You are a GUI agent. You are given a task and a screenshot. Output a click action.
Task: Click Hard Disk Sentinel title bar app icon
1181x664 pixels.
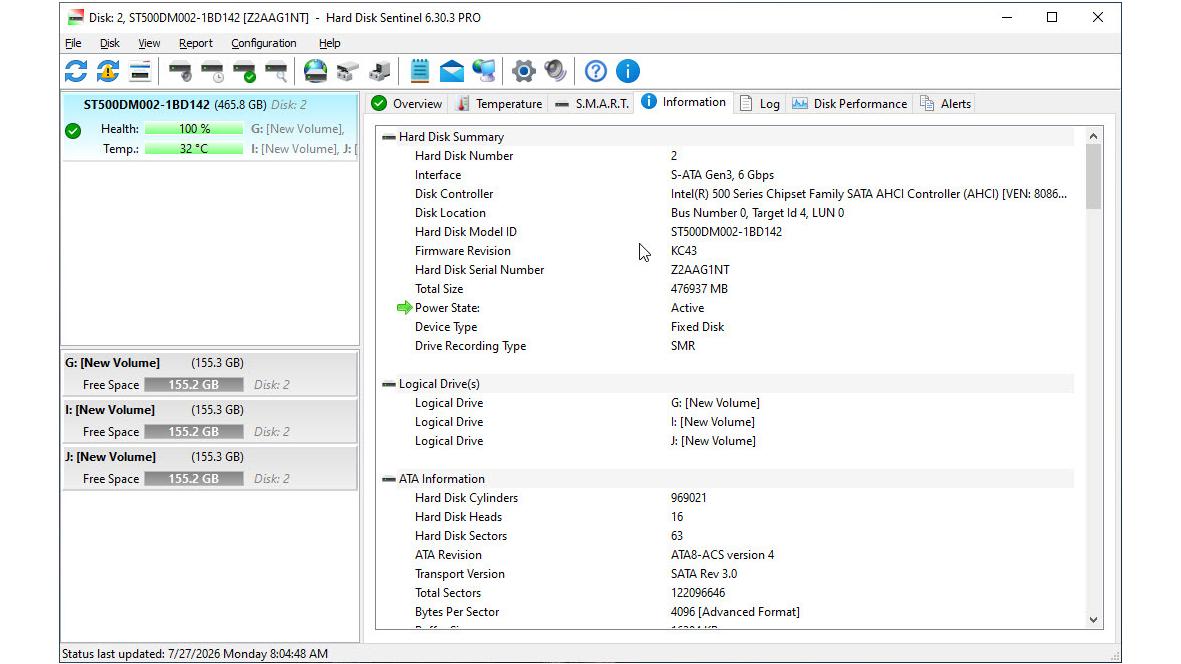(75, 17)
